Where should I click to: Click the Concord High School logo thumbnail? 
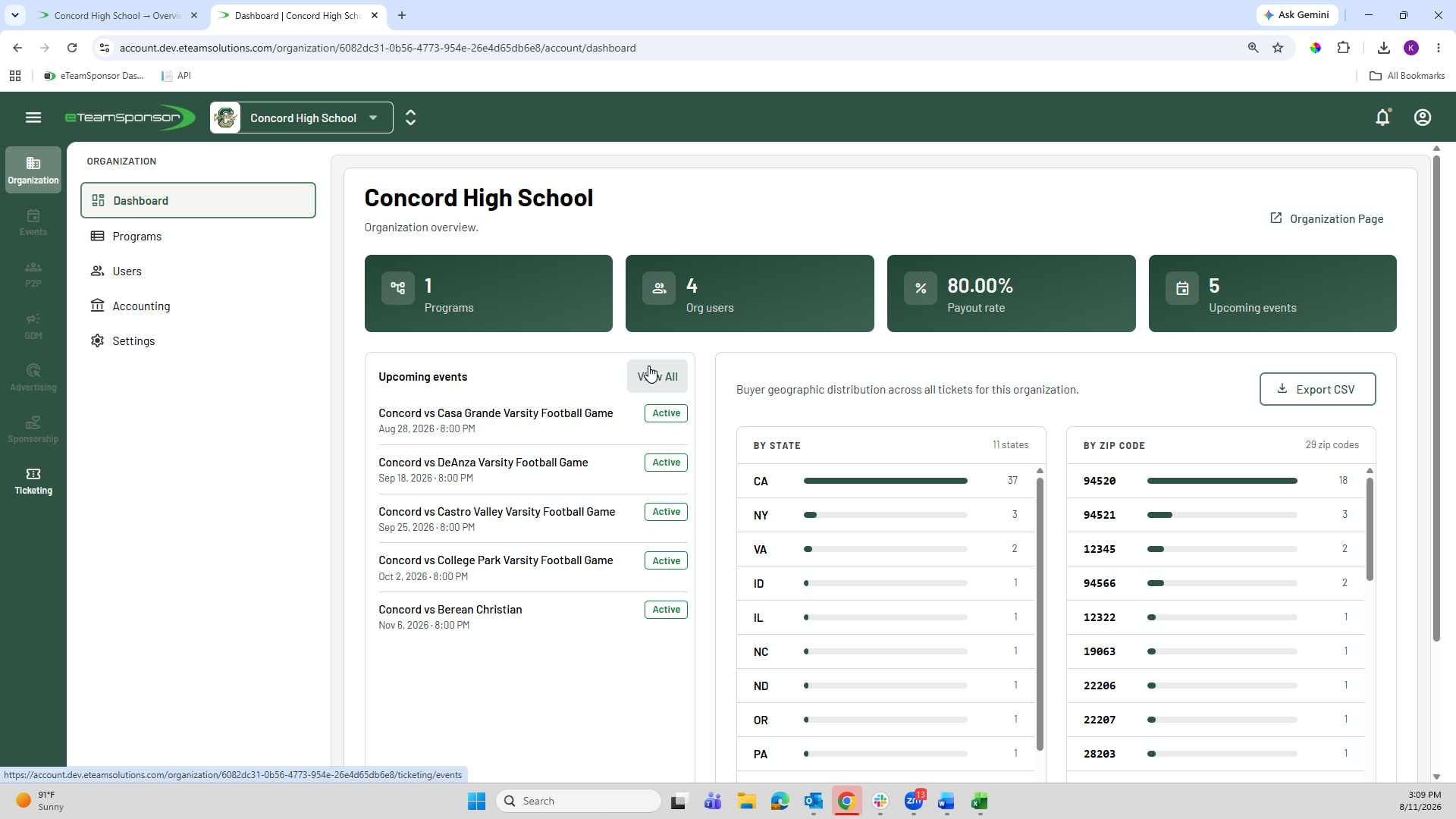[226, 118]
